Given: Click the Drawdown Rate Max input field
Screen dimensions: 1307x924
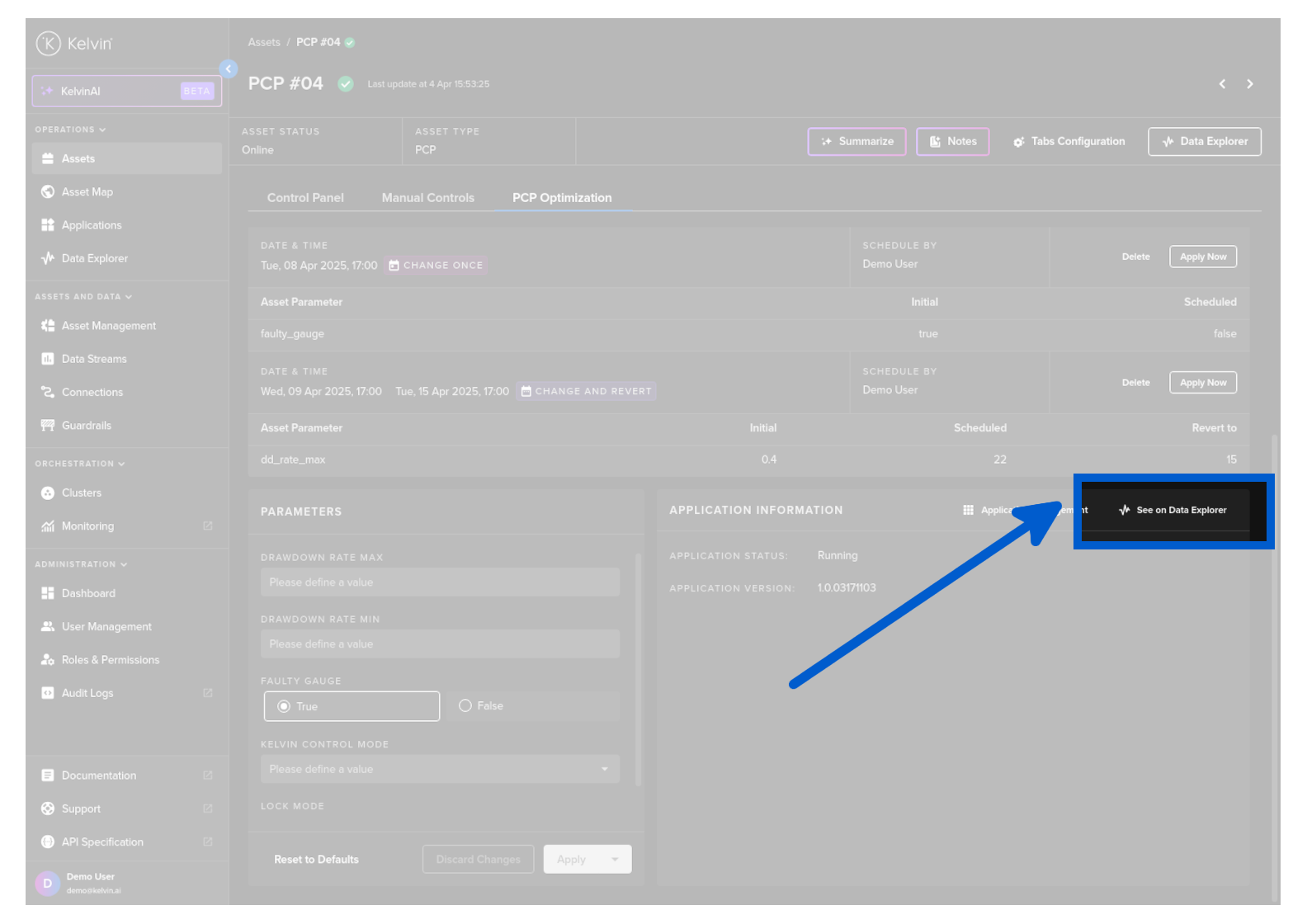Looking at the screenshot, I should click(x=440, y=582).
